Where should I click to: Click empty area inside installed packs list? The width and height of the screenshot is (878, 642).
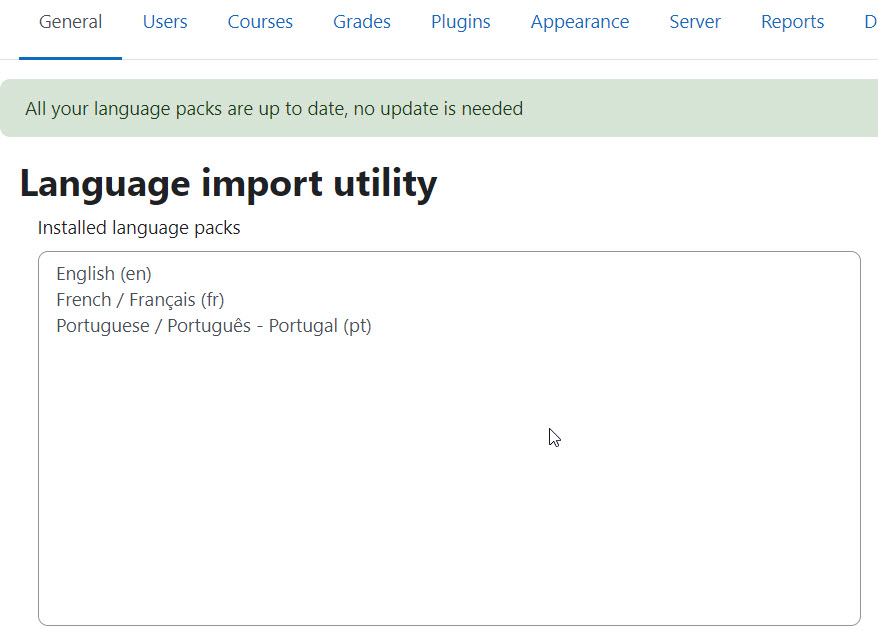(449, 476)
